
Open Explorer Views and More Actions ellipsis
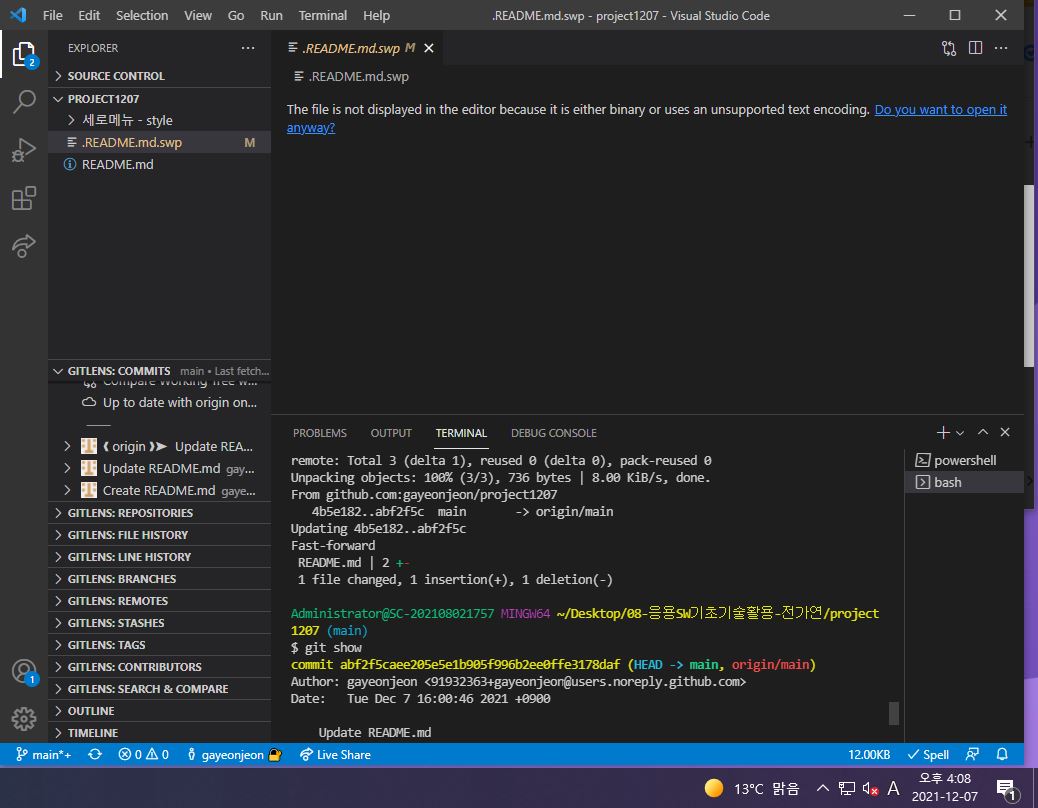[x=248, y=48]
